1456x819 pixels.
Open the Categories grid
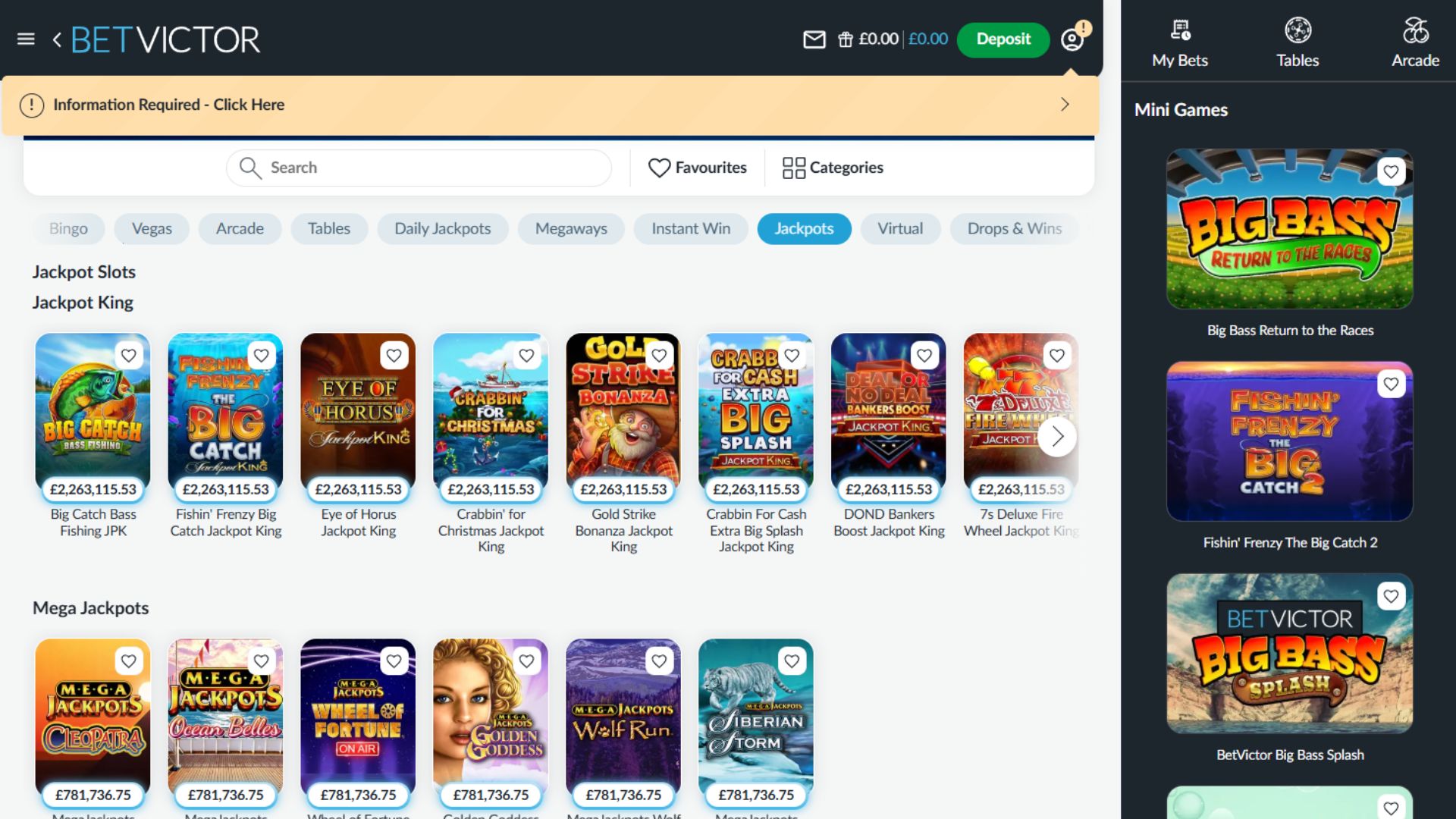pyautogui.click(x=833, y=168)
